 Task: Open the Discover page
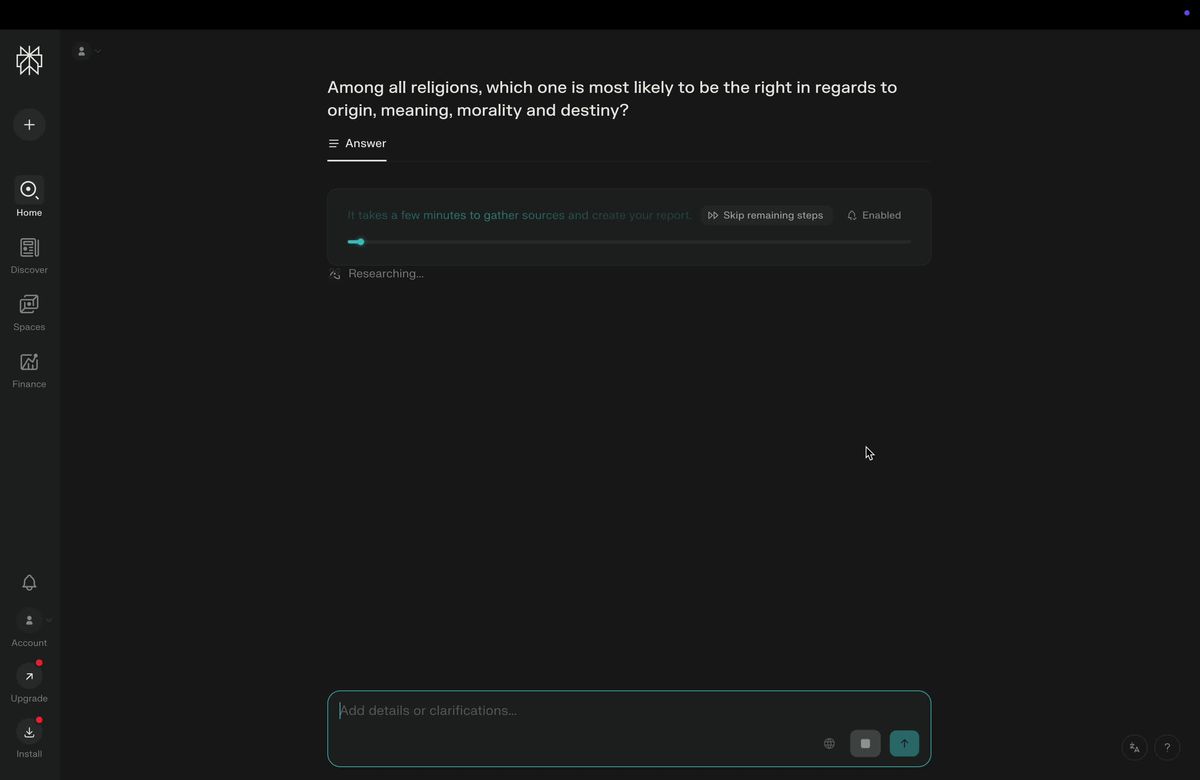[29, 255]
